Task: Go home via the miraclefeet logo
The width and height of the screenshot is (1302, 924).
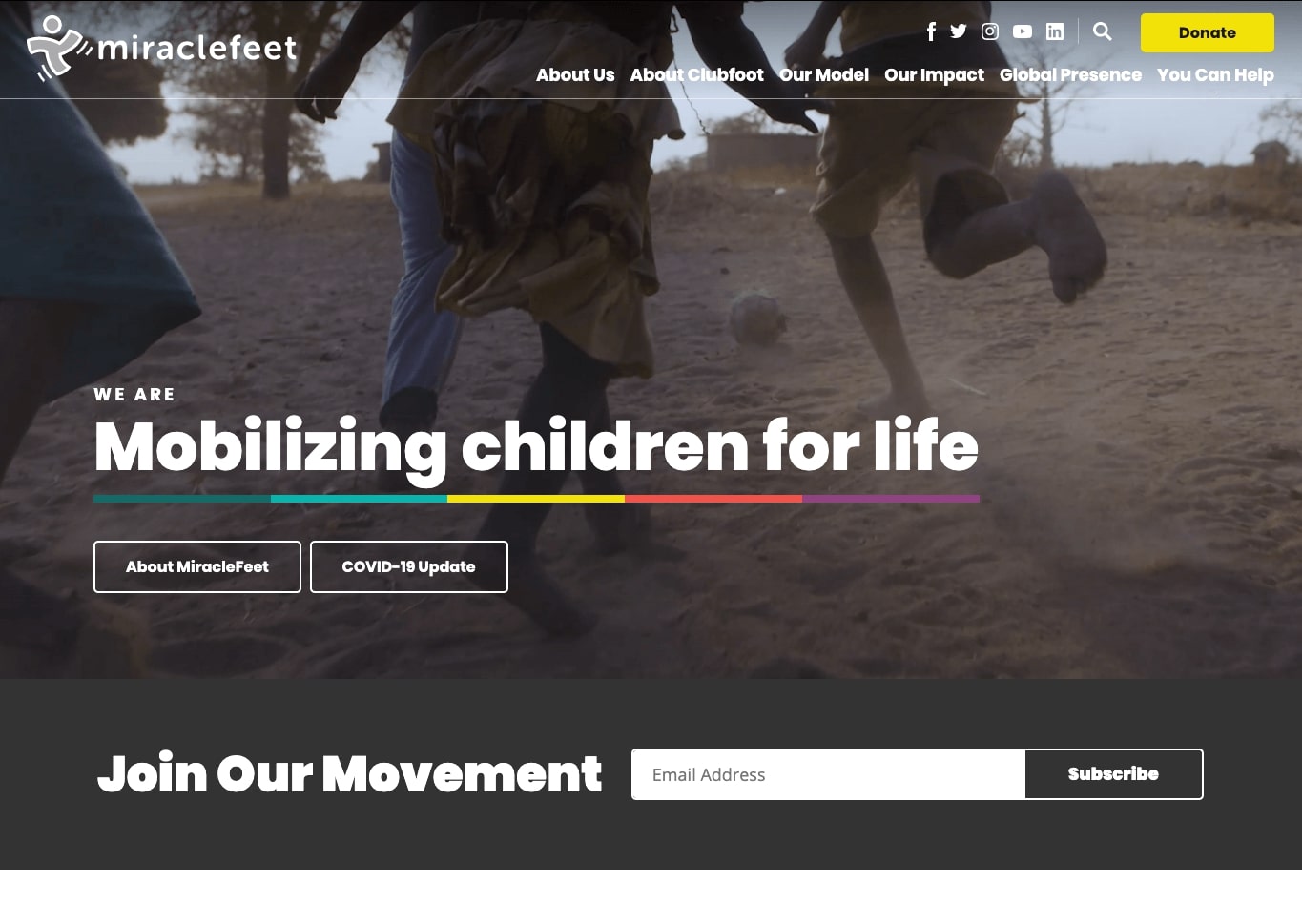Action: click(161, 47)
